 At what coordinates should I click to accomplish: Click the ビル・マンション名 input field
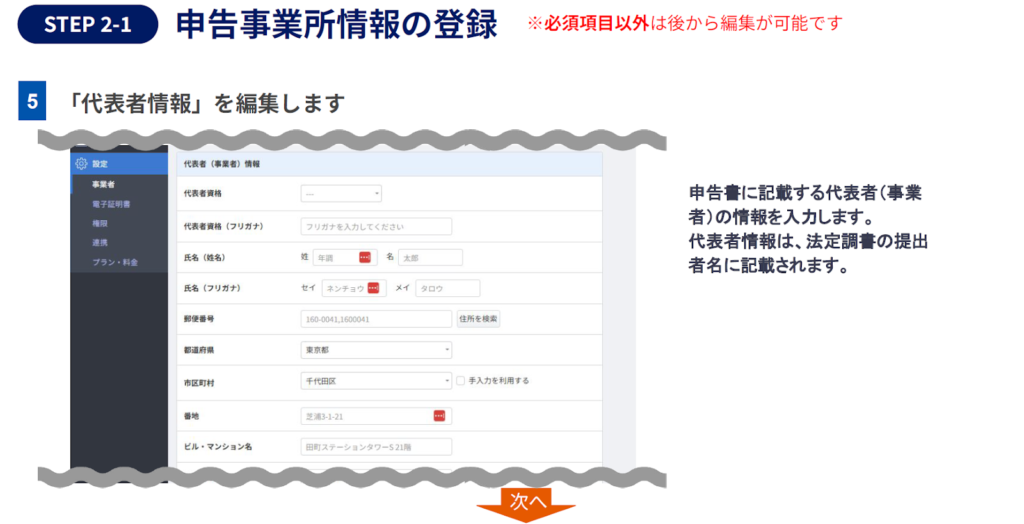[x=376, y=447]
